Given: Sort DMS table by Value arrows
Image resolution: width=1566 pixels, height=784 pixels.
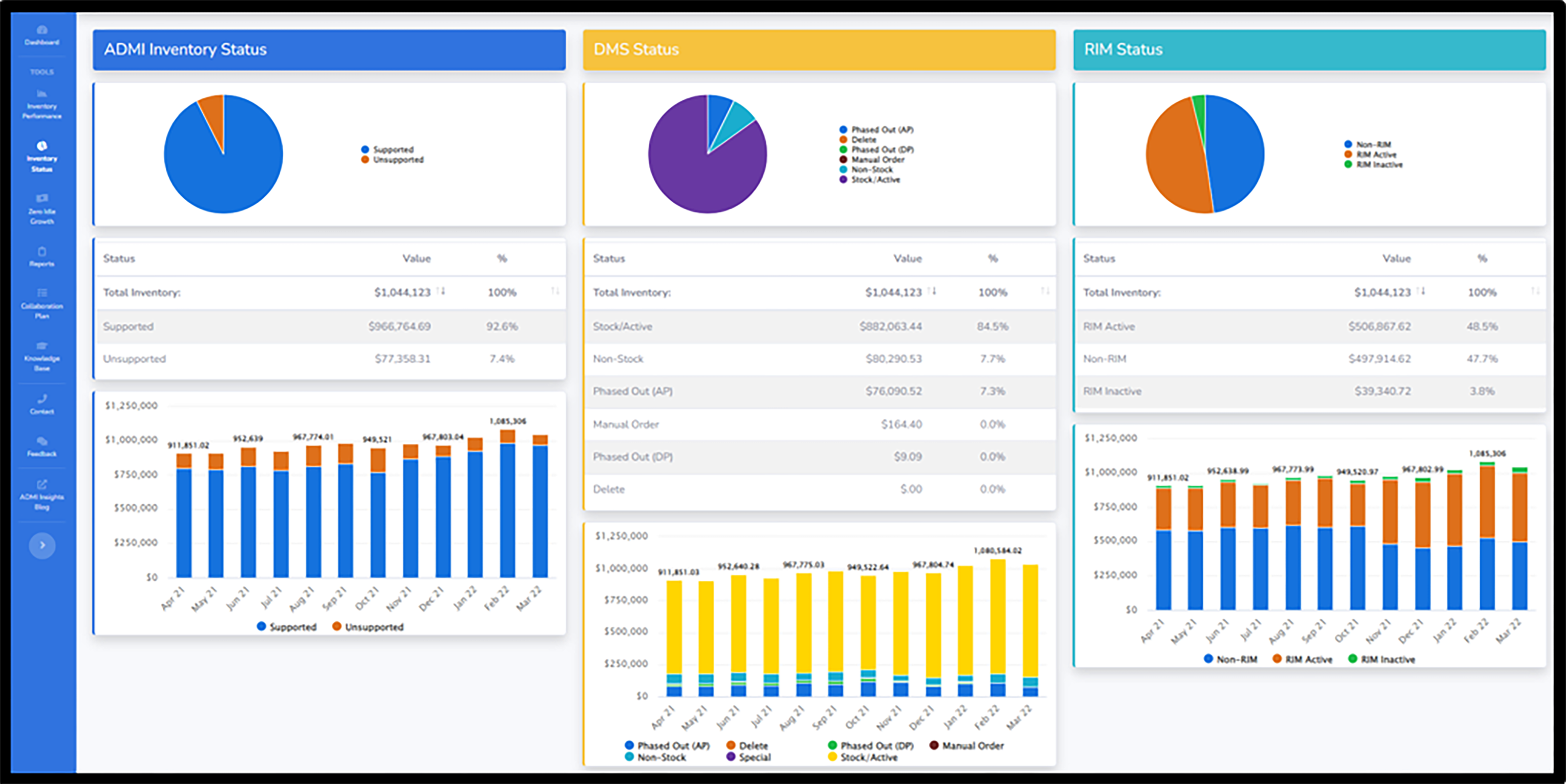Looking at the screenshot, I should click(933, 291).
